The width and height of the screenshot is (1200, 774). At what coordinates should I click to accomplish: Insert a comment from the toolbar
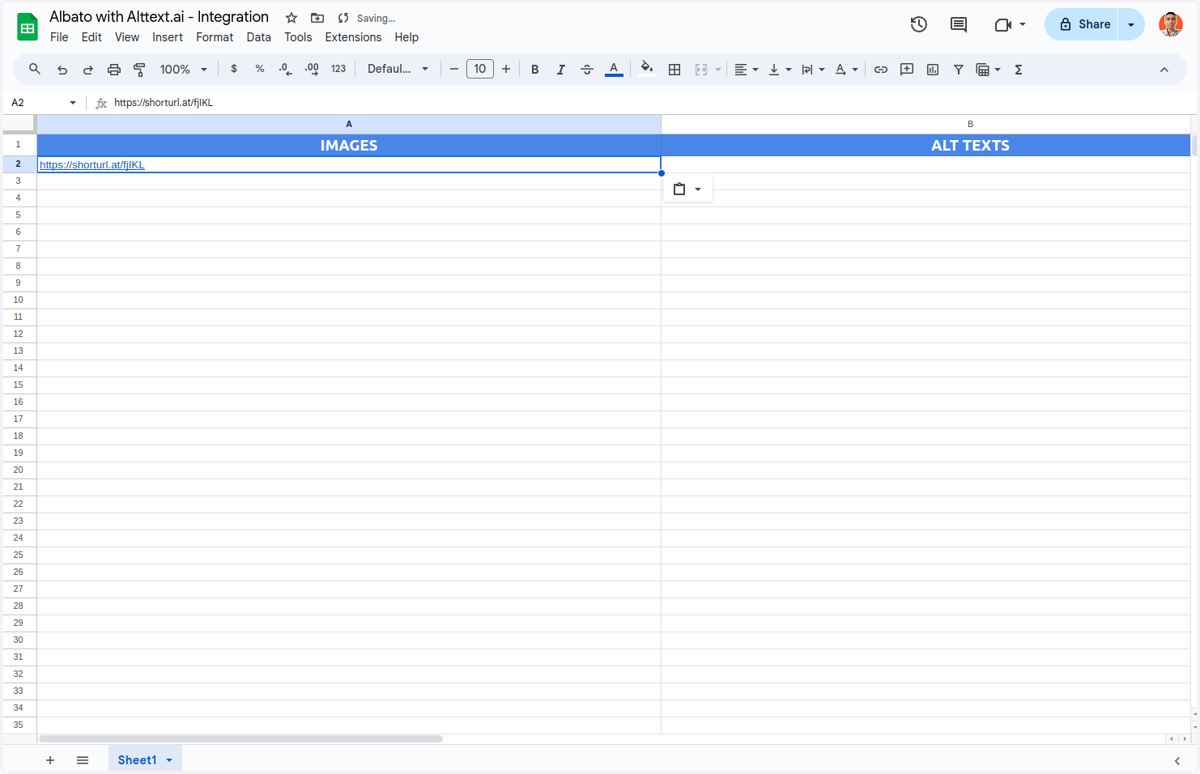(x=907, y=69)
